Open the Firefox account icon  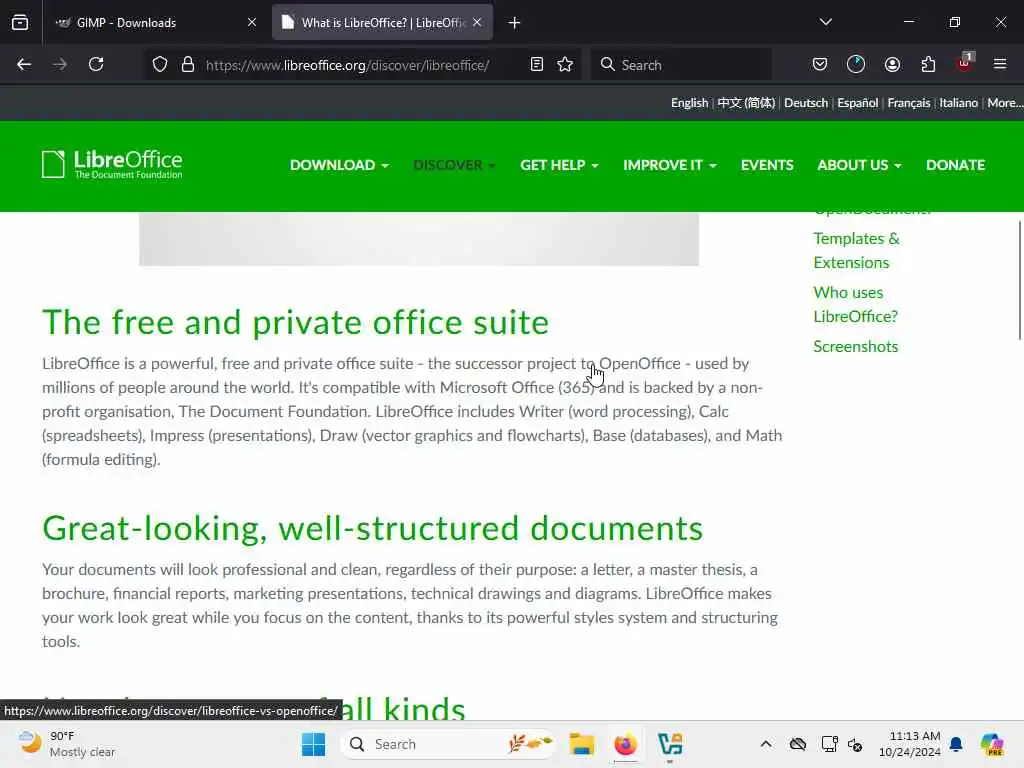(892, 64)
